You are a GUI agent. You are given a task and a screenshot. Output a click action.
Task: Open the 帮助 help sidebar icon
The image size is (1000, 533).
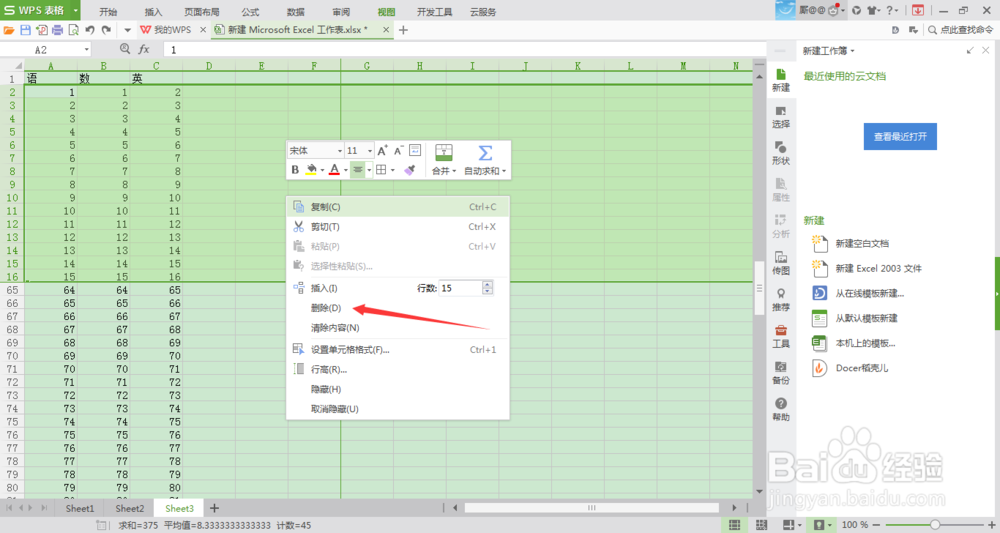[781, 409]
